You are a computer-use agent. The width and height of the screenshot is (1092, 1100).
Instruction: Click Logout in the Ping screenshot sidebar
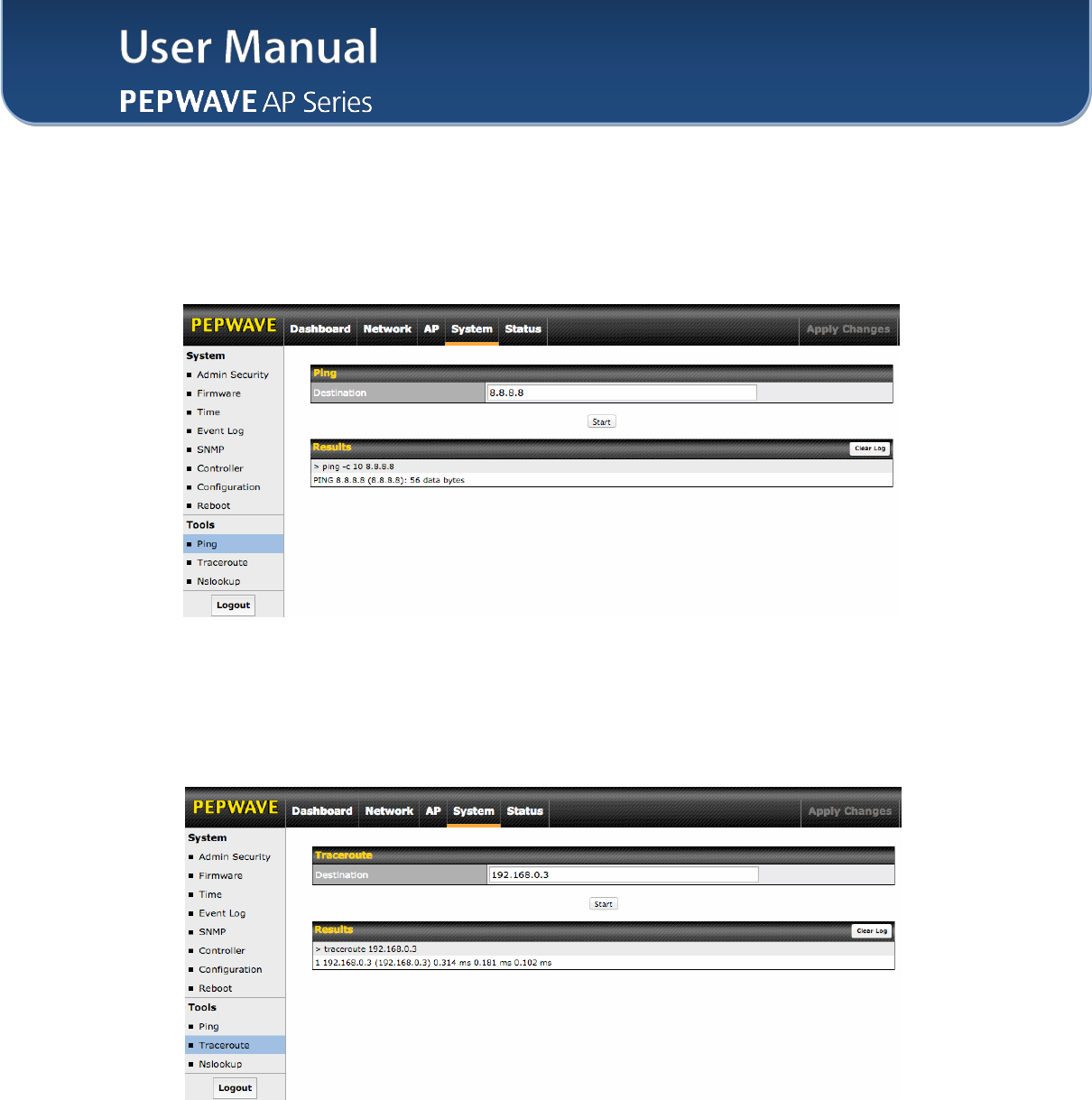[x=233, y=605]
